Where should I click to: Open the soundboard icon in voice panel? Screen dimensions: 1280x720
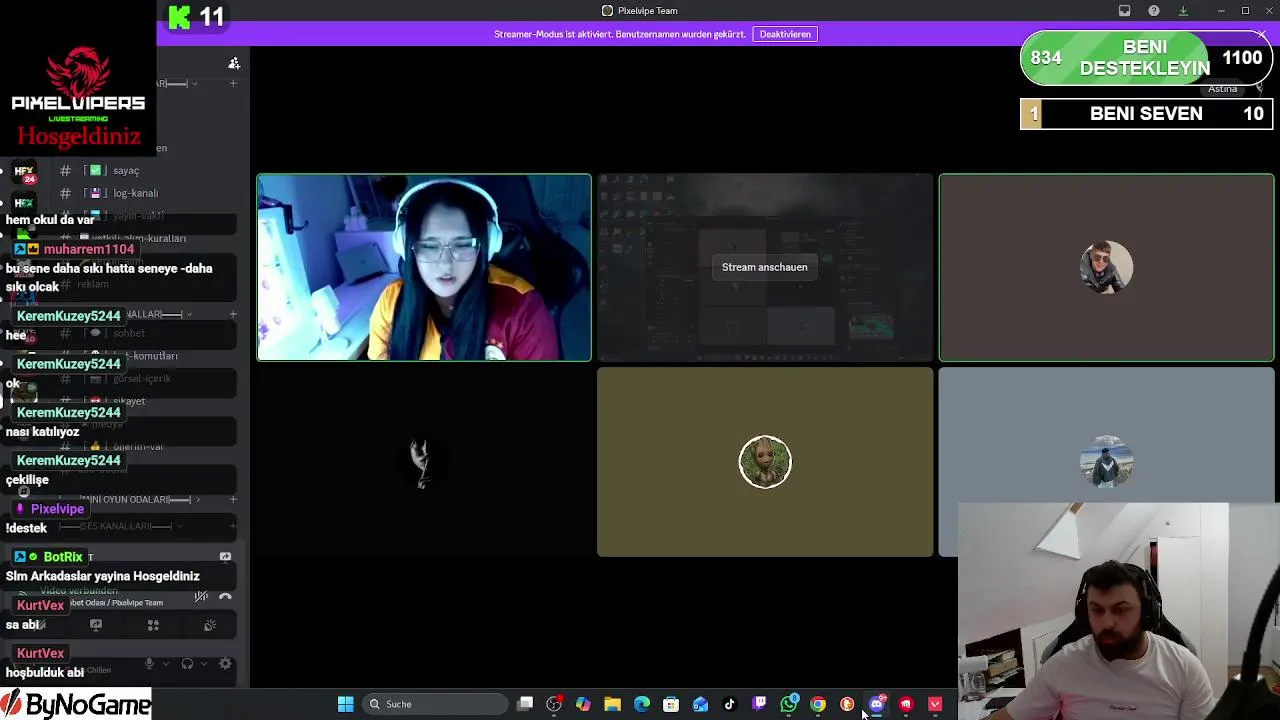(x=210, y=625)
